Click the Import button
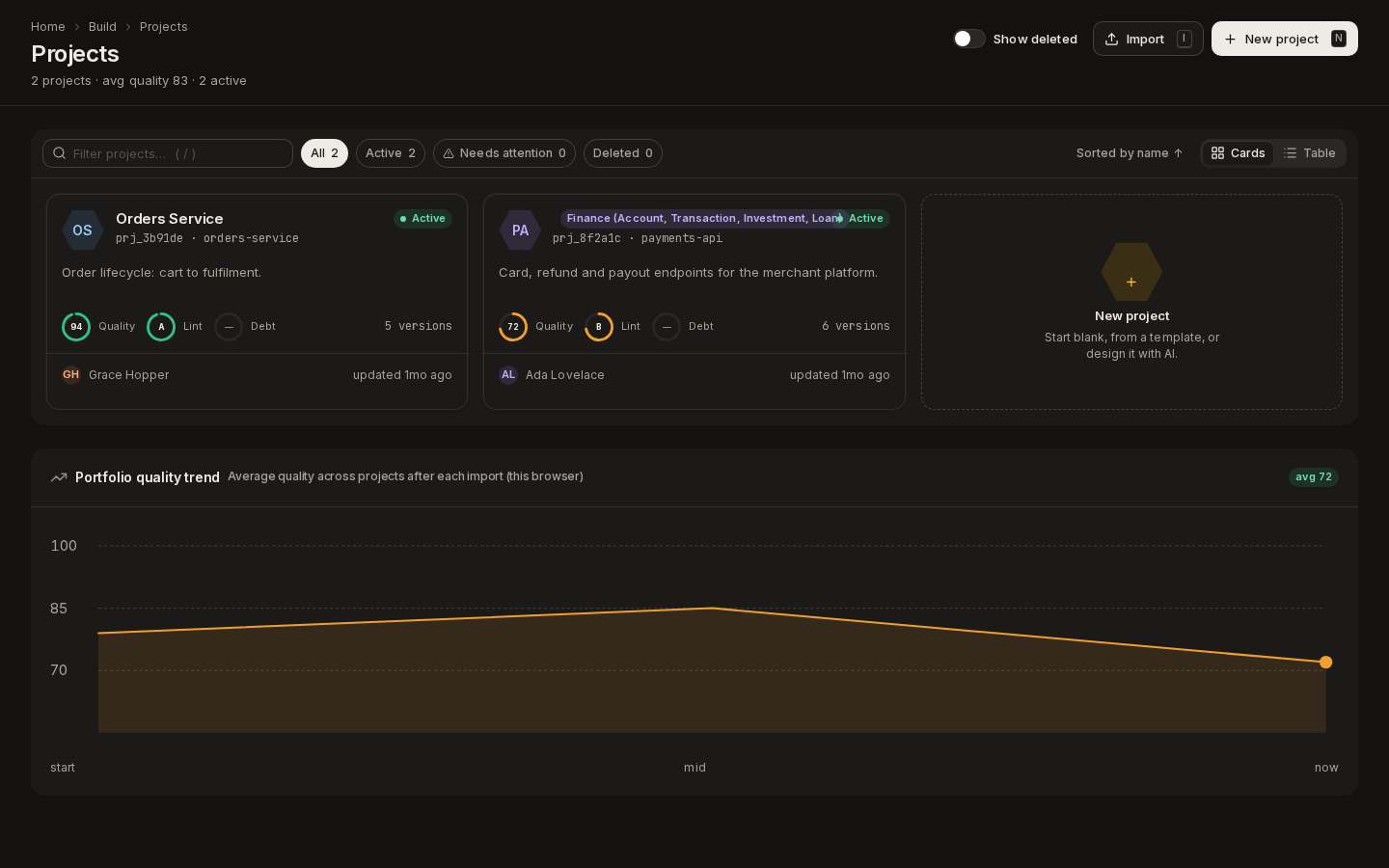The image size is (1389, 868). pos(1148,39)
